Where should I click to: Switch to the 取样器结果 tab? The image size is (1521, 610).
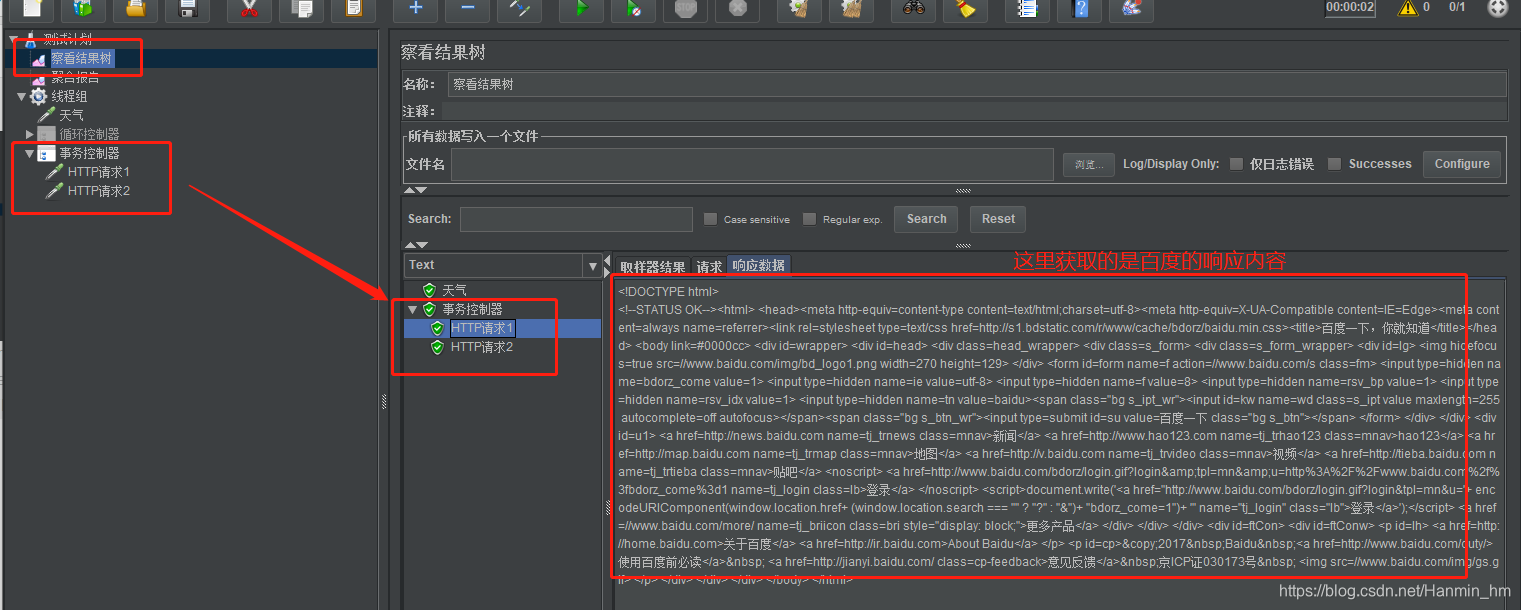[652, 266]
